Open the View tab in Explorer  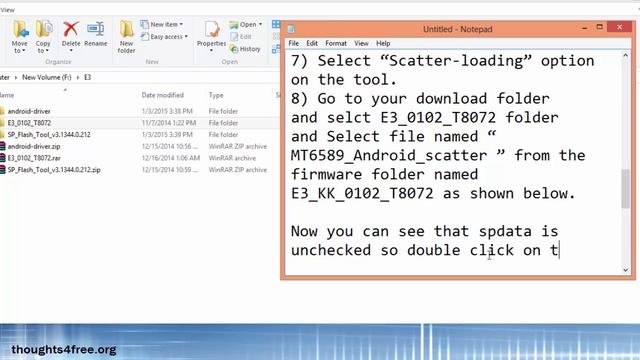point(7,10)
